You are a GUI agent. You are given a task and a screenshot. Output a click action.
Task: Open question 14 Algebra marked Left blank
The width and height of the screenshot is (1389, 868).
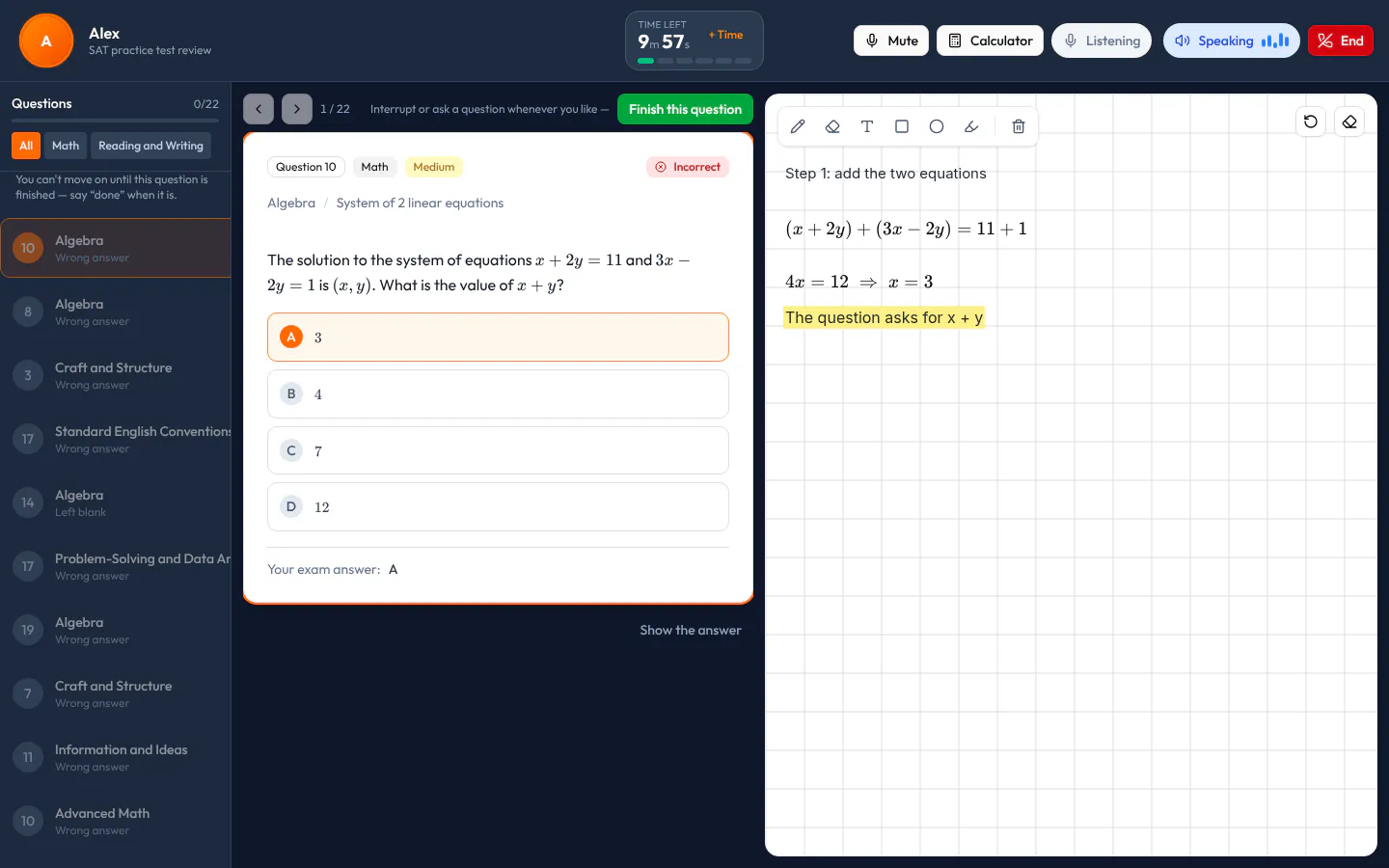(116, 502)
